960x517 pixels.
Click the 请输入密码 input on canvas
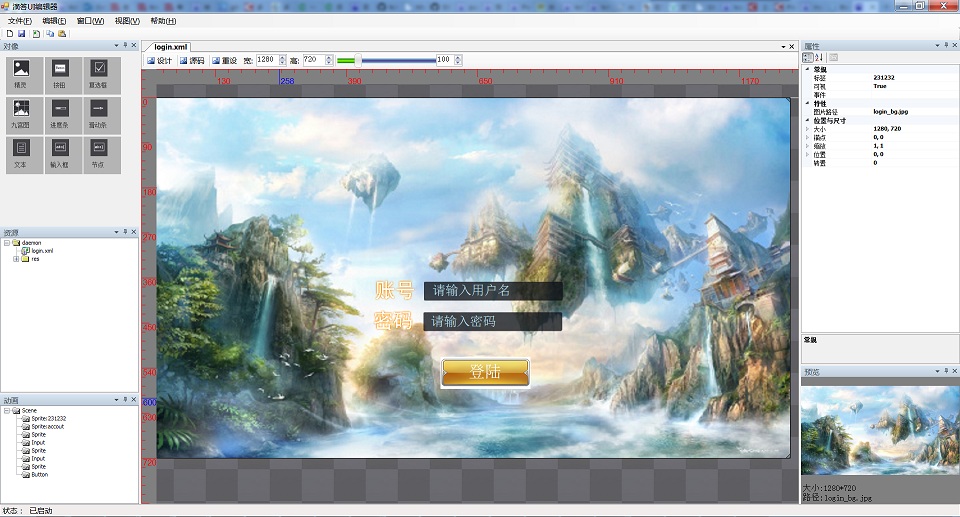(492, 321)
